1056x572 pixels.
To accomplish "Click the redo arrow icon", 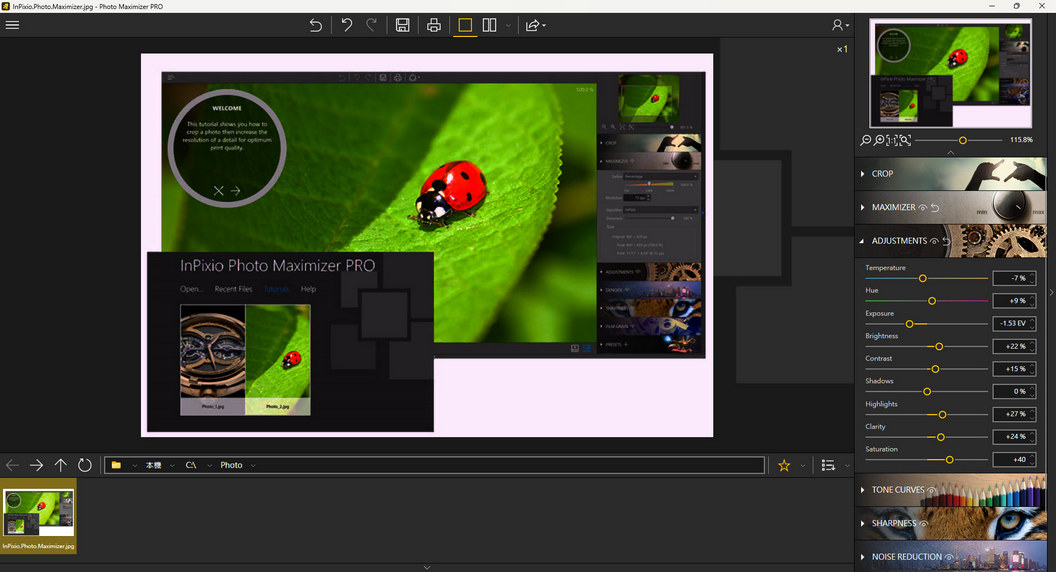I will 371,26.
